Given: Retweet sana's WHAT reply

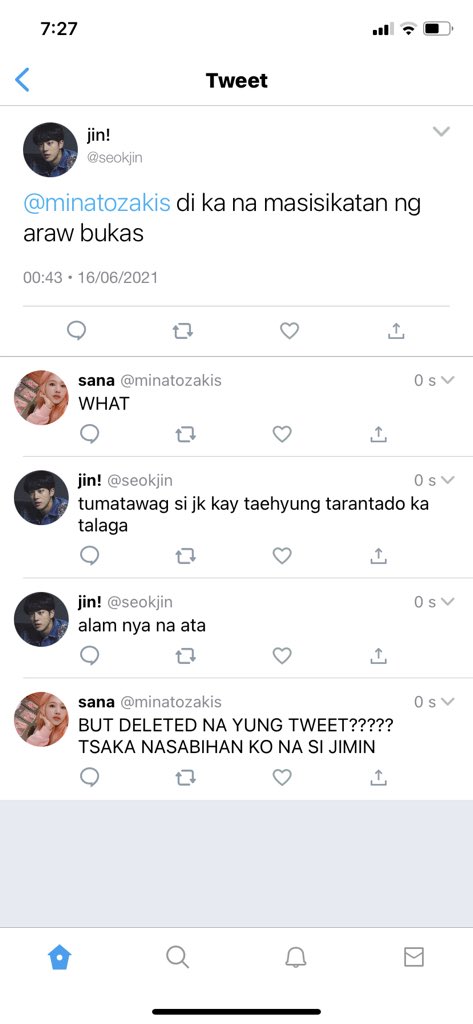Looking at the screenshot, I should pos(186,434).
